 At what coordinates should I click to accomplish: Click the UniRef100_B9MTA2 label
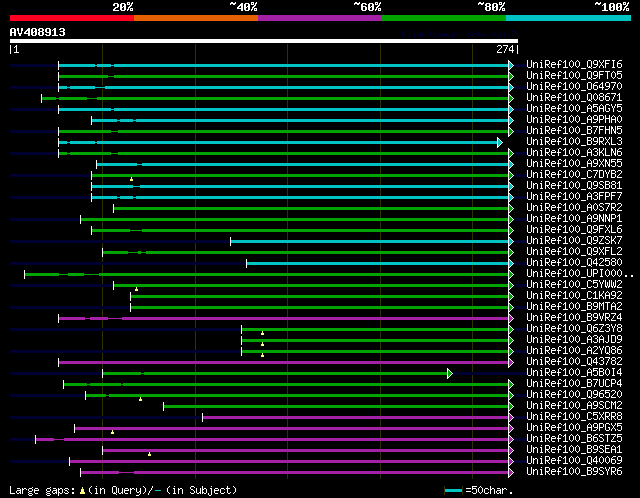[574, 307]
